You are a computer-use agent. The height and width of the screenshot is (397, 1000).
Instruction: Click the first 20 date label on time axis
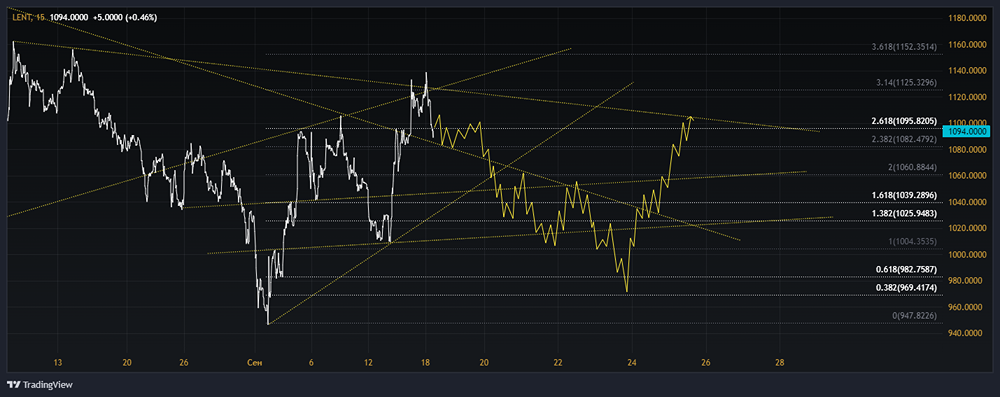tap(127, 362)
